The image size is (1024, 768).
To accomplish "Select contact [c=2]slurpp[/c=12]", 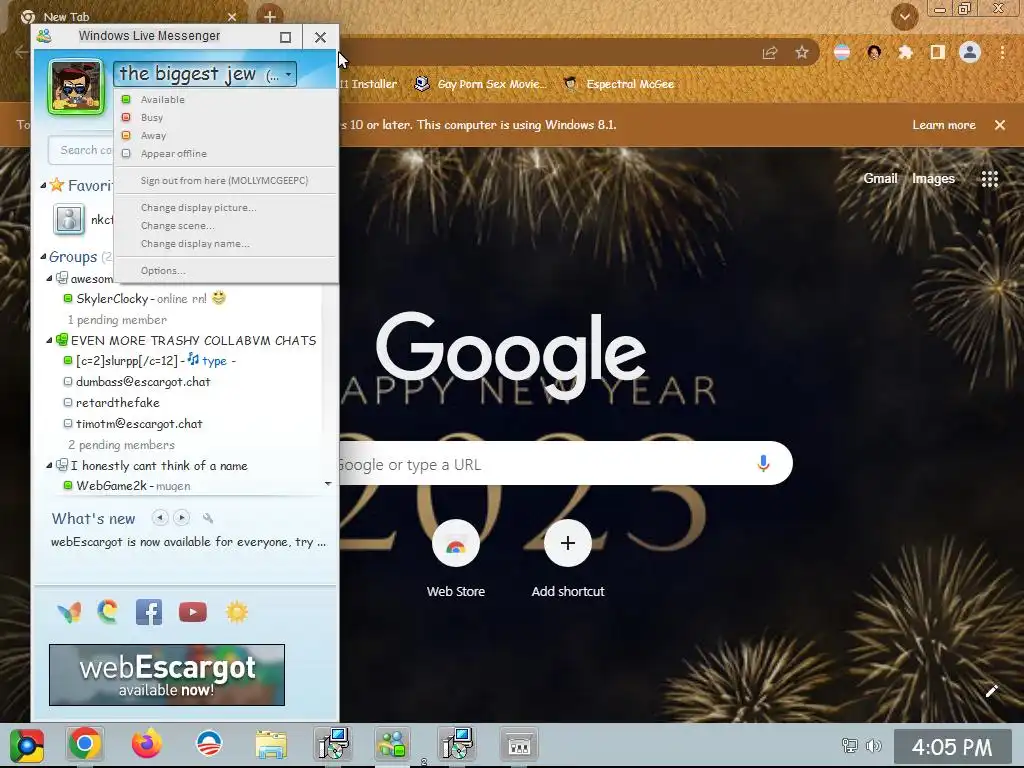I will click(x=127, y=360).
